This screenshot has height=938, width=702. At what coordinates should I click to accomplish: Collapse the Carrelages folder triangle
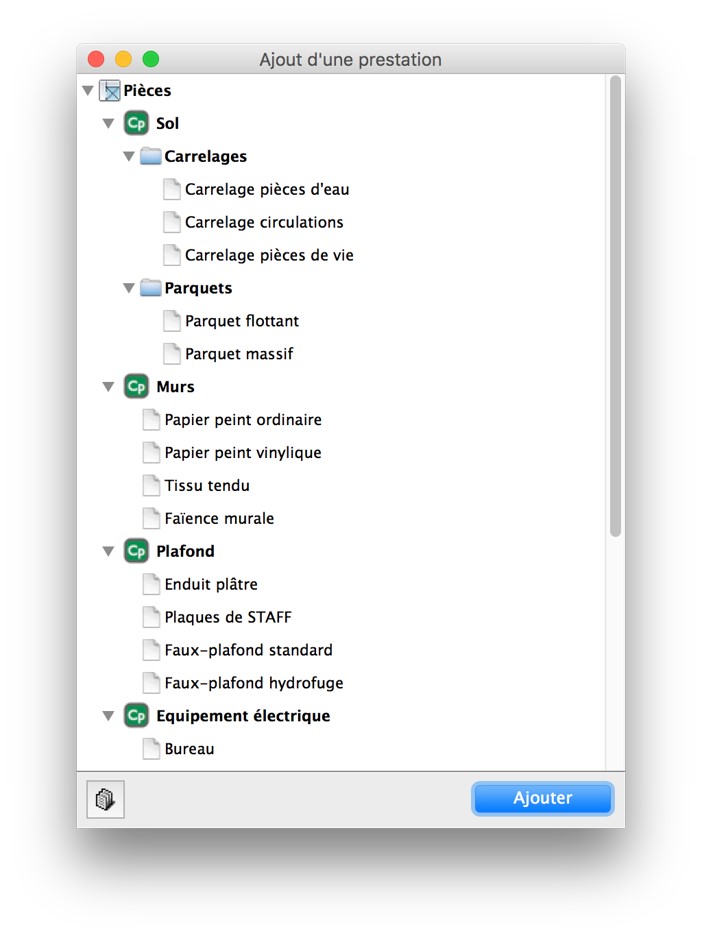[129, 157]
